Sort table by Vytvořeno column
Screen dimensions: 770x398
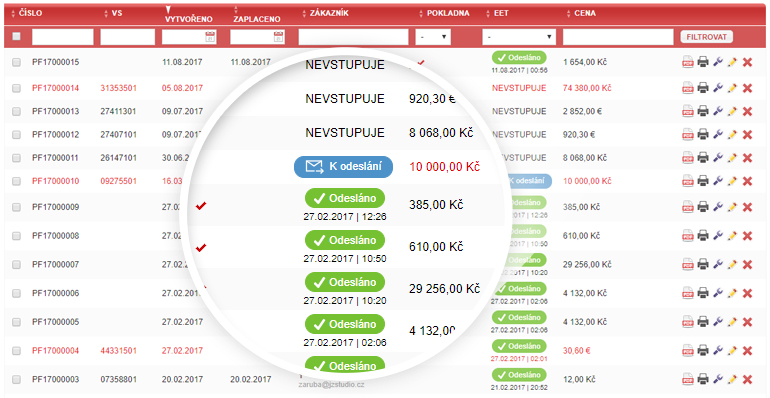click(189, 19)
